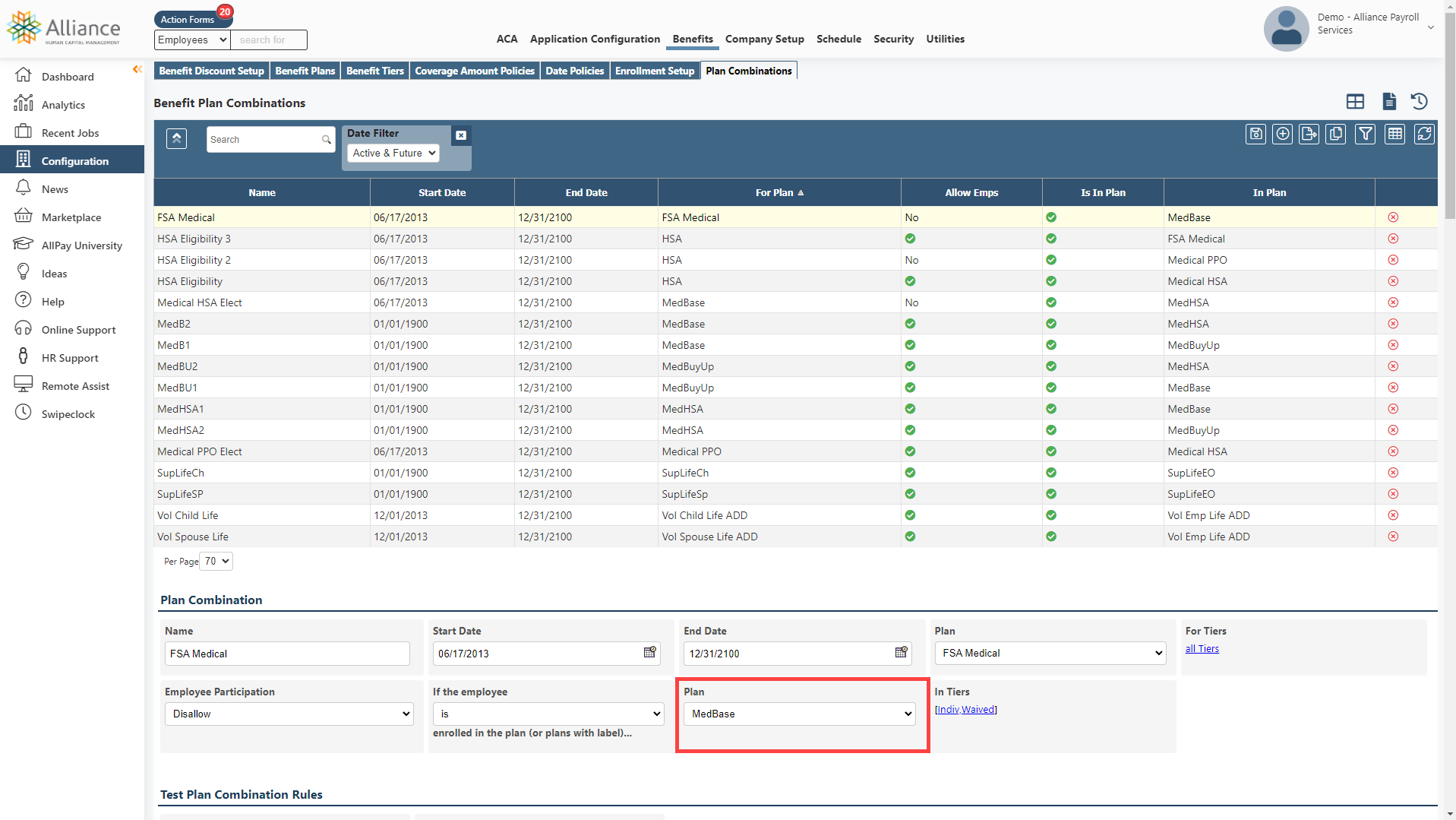Open the Benefits top menu
This screenshot has width=1456, height=820.
coord(693,39)
